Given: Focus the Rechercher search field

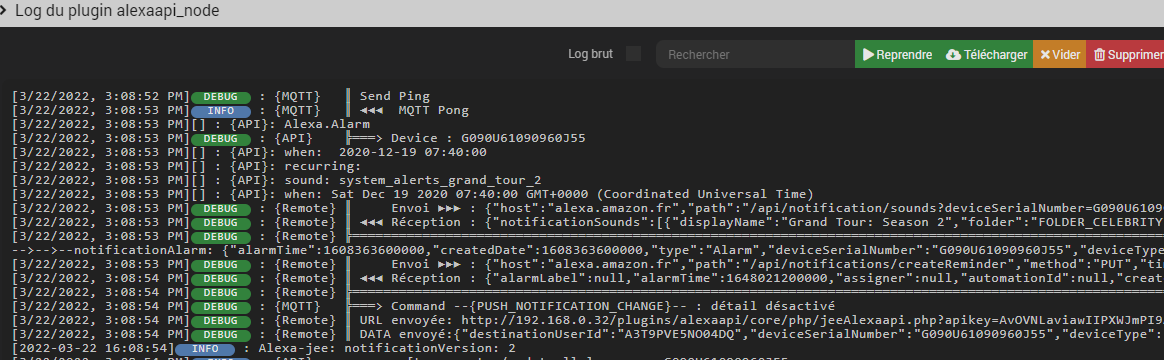Looking at the screenshot, I should 755,54.
